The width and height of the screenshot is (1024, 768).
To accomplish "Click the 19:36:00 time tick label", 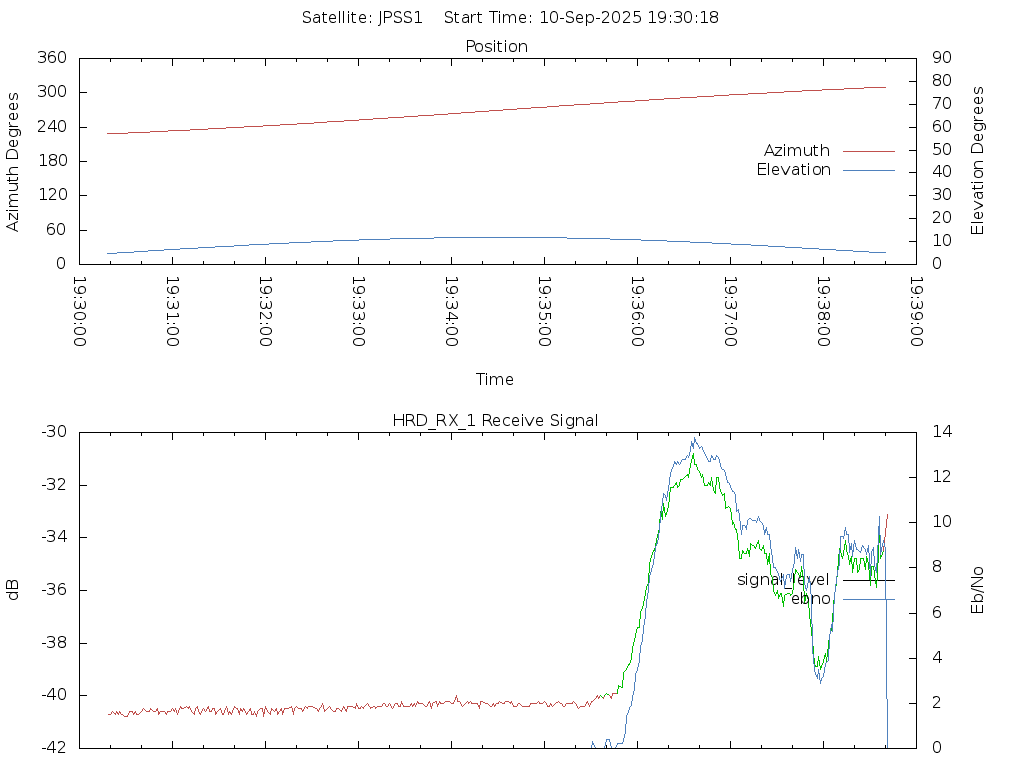I will [x=637, y=312].
